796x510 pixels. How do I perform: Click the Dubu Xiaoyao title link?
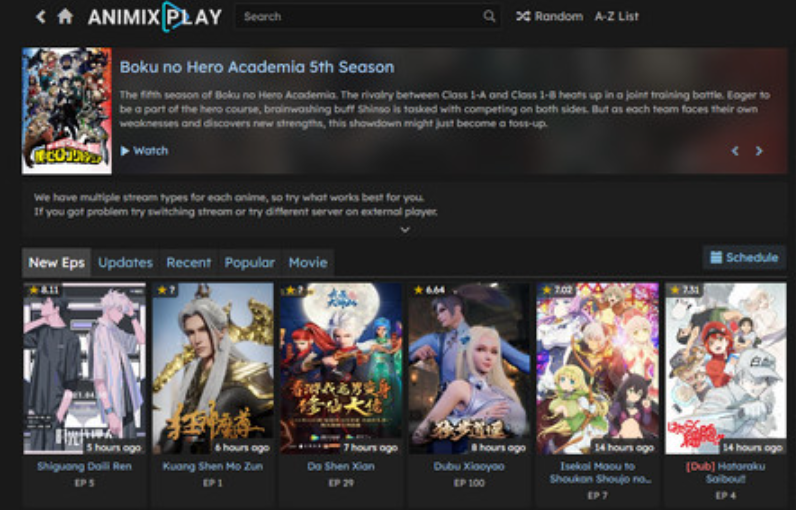tap(469, 466)
